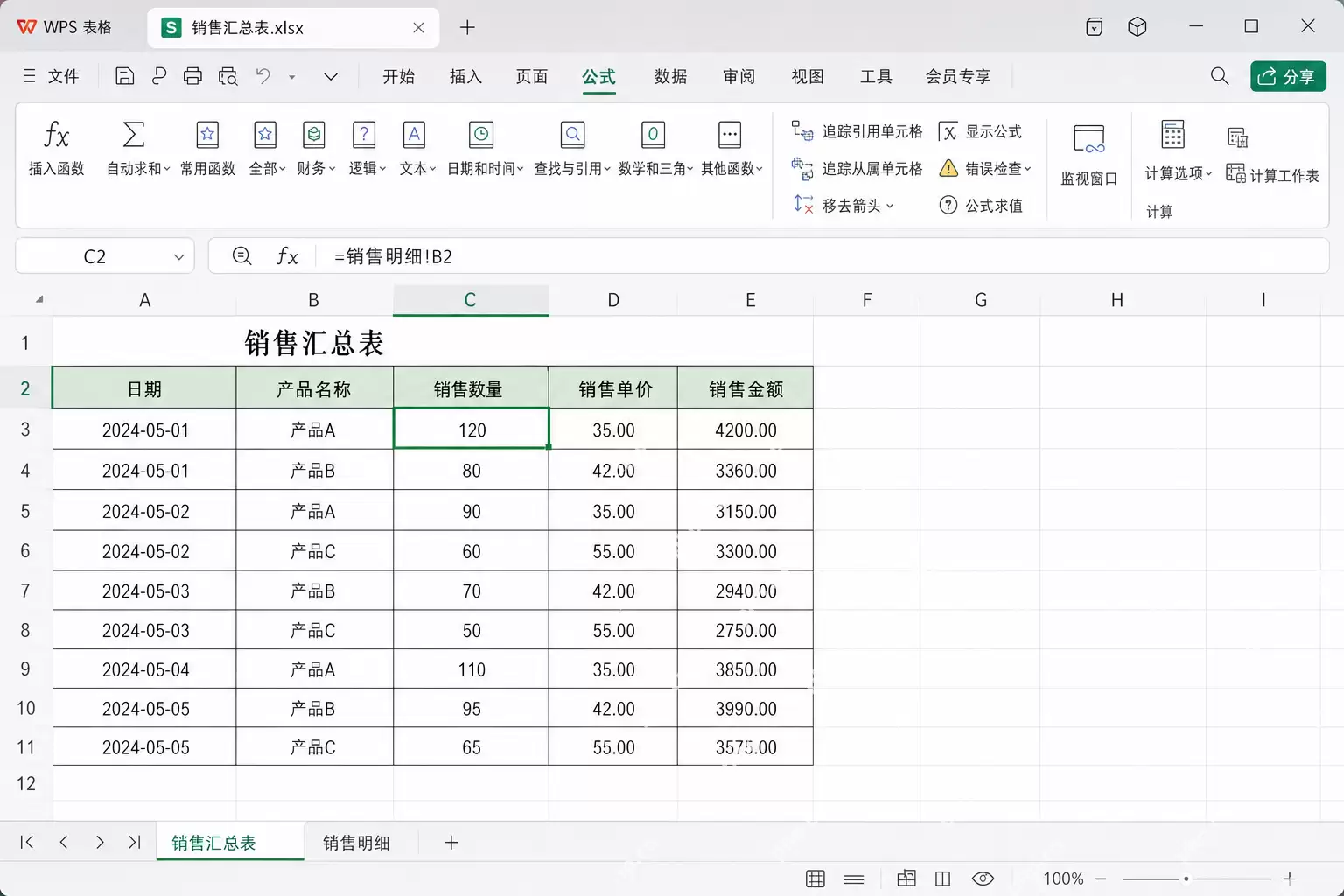Viewport: 1344px width, 896px height.
Task: Open the 日期和时间 functions icon
Action: pos(481,135)
